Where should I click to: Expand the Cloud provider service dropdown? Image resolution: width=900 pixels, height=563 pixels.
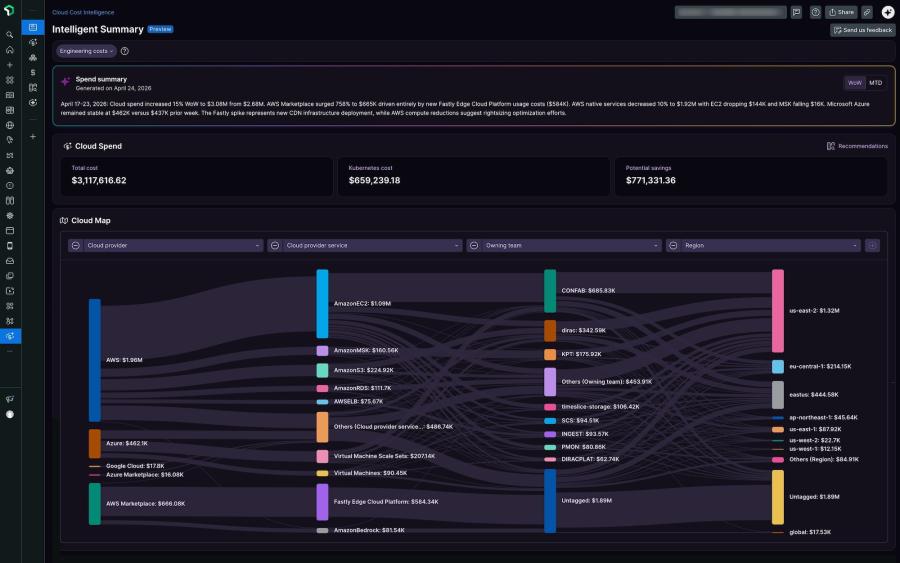click(372, 246)
